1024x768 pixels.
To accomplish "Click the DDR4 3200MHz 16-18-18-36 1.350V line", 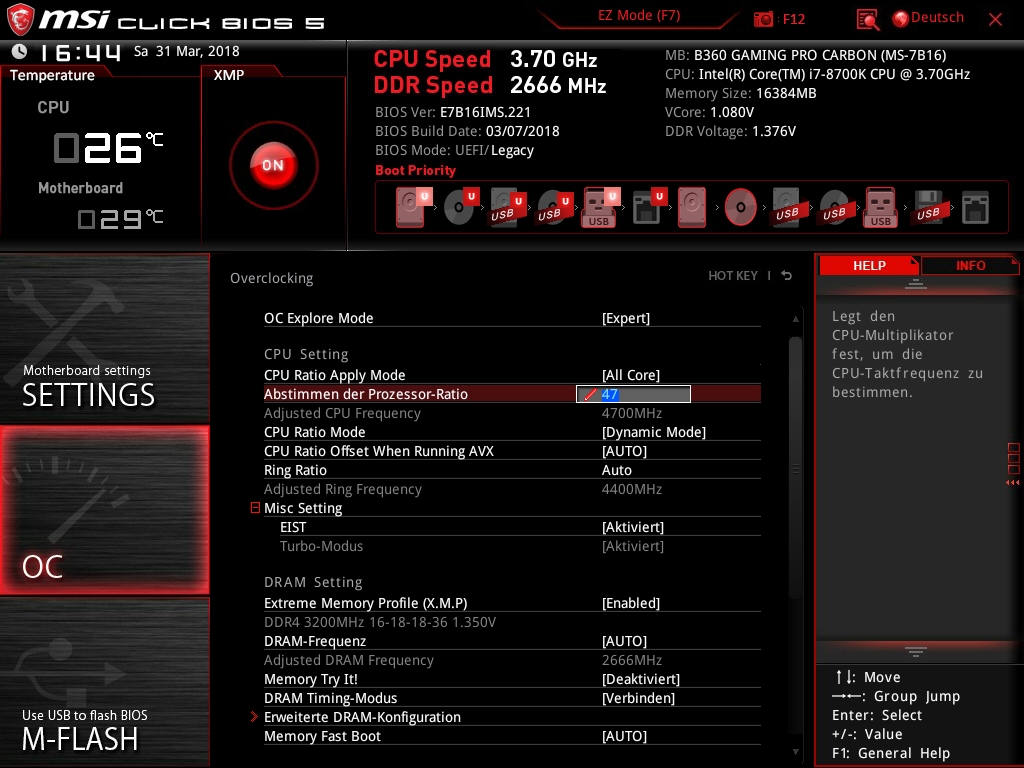I will pyautogui.click(x=380, y=622).
